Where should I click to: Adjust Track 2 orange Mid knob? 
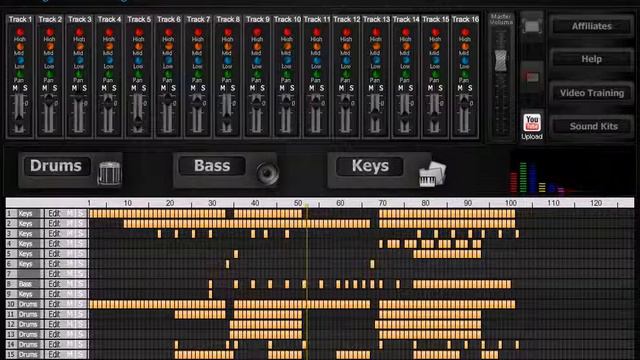pos(49,47)
